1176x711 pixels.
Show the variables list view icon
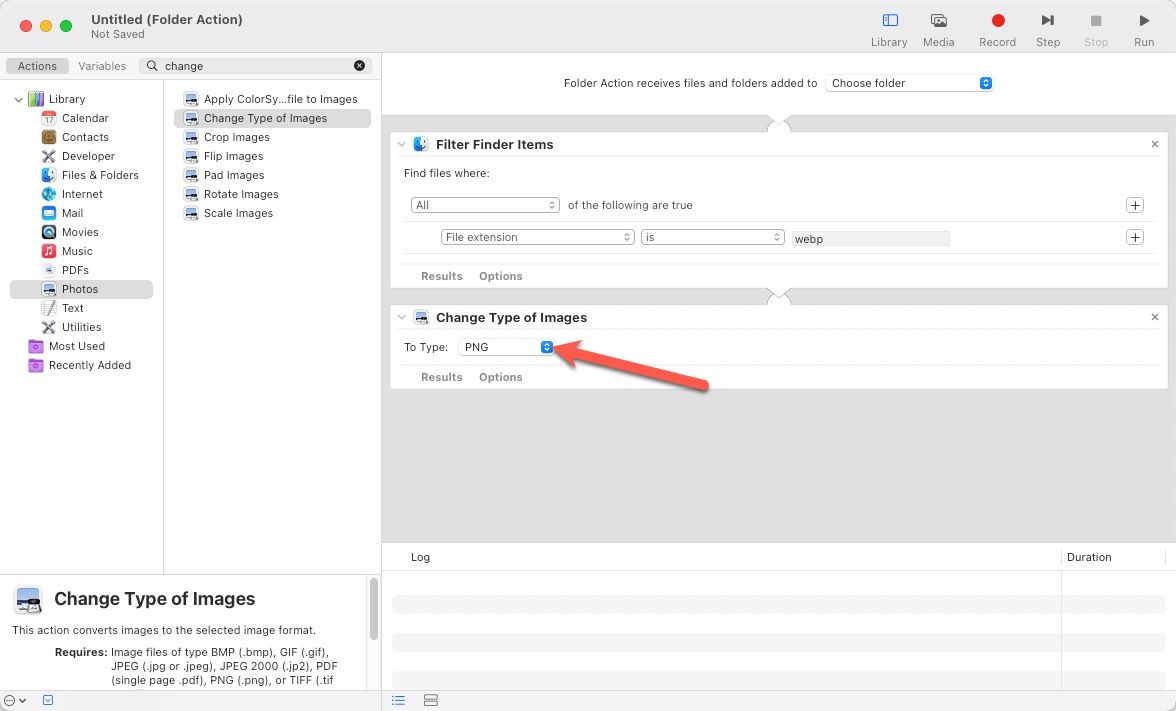tap(430, 700)
